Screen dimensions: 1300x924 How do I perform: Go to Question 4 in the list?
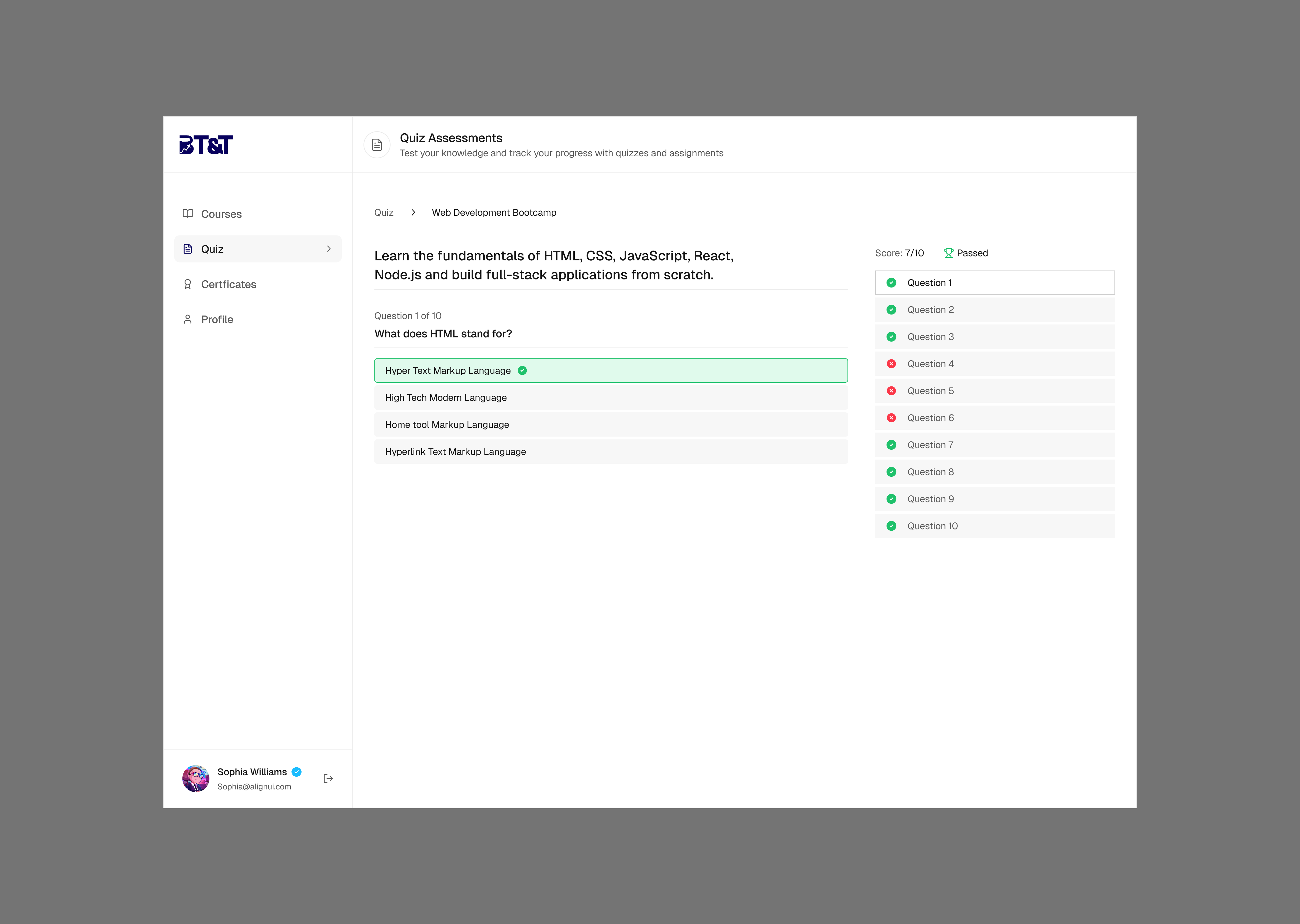995,364
